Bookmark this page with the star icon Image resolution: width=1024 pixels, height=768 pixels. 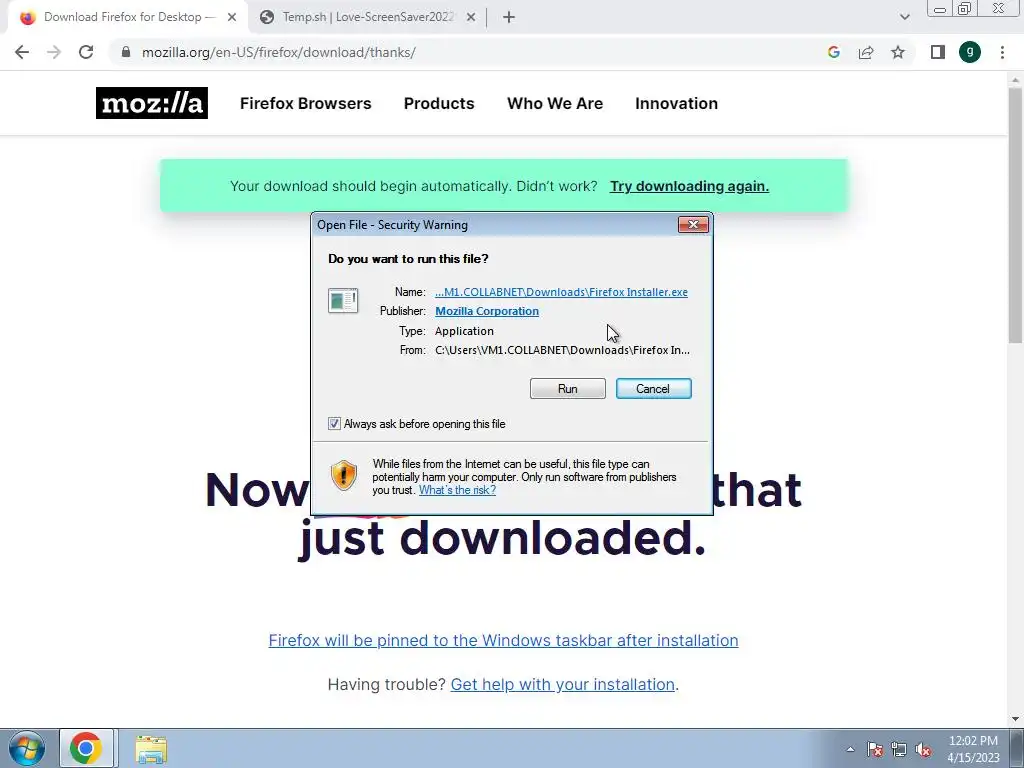point(898,52)
